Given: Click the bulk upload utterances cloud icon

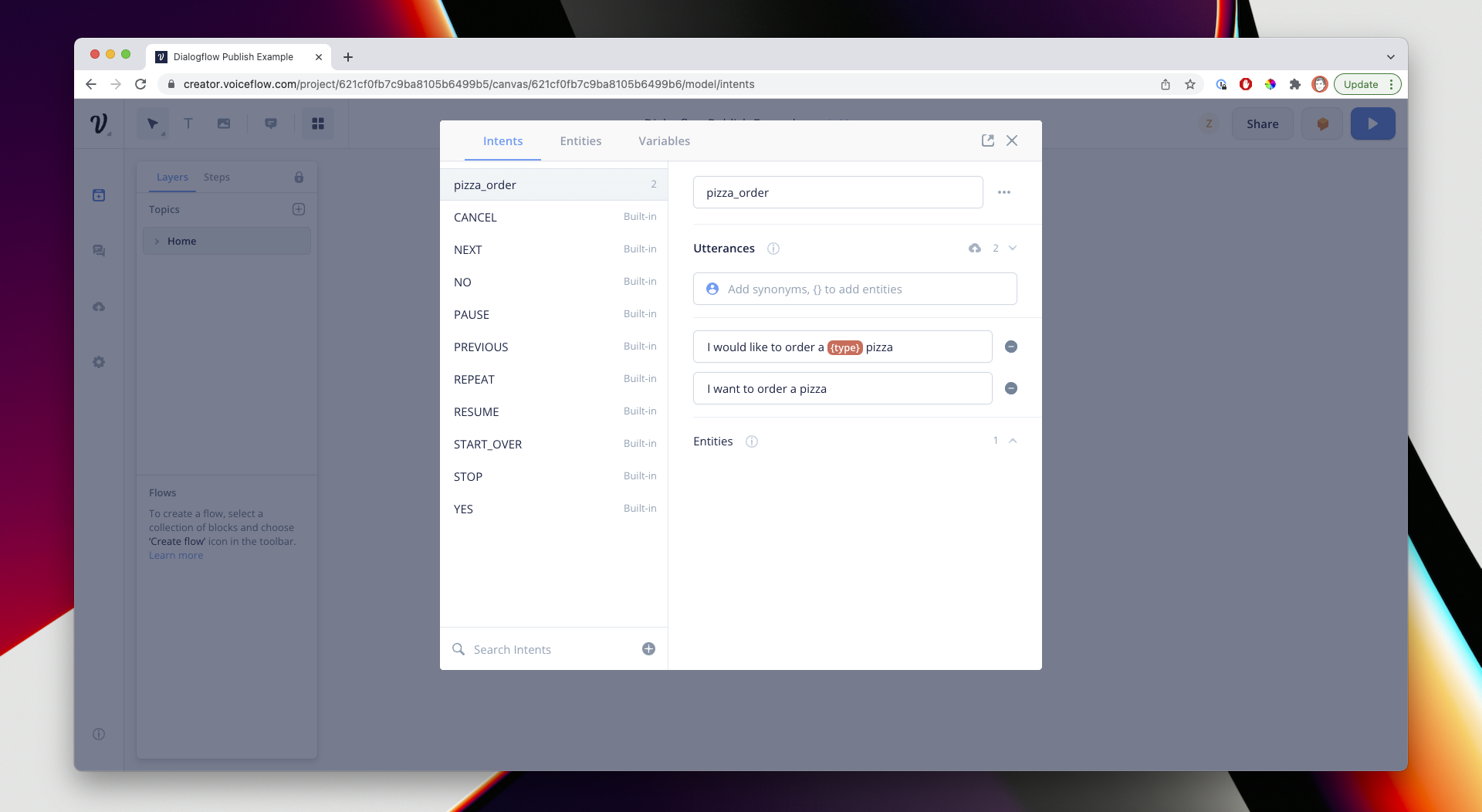Looking at the screenshot, I should click(975, 249).
